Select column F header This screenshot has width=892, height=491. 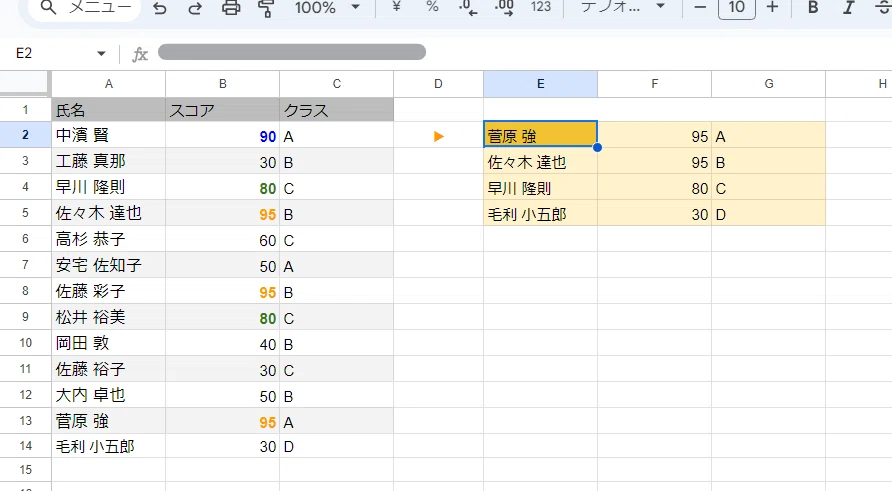(654, 84)
